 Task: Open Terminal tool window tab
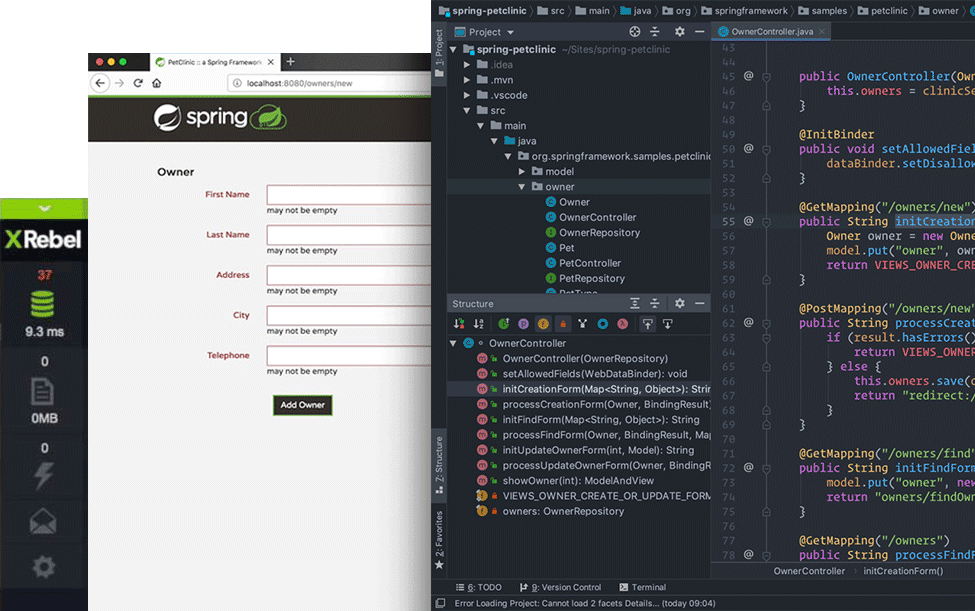pyautogui.click(x=642, y=587)
